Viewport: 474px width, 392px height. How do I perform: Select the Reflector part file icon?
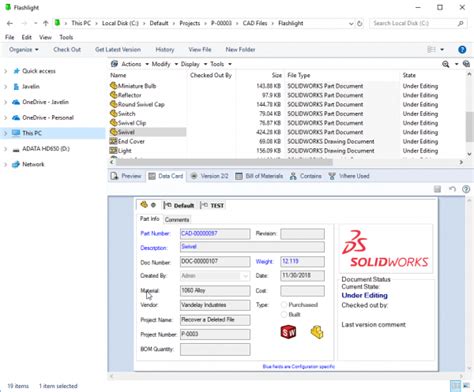113,95
